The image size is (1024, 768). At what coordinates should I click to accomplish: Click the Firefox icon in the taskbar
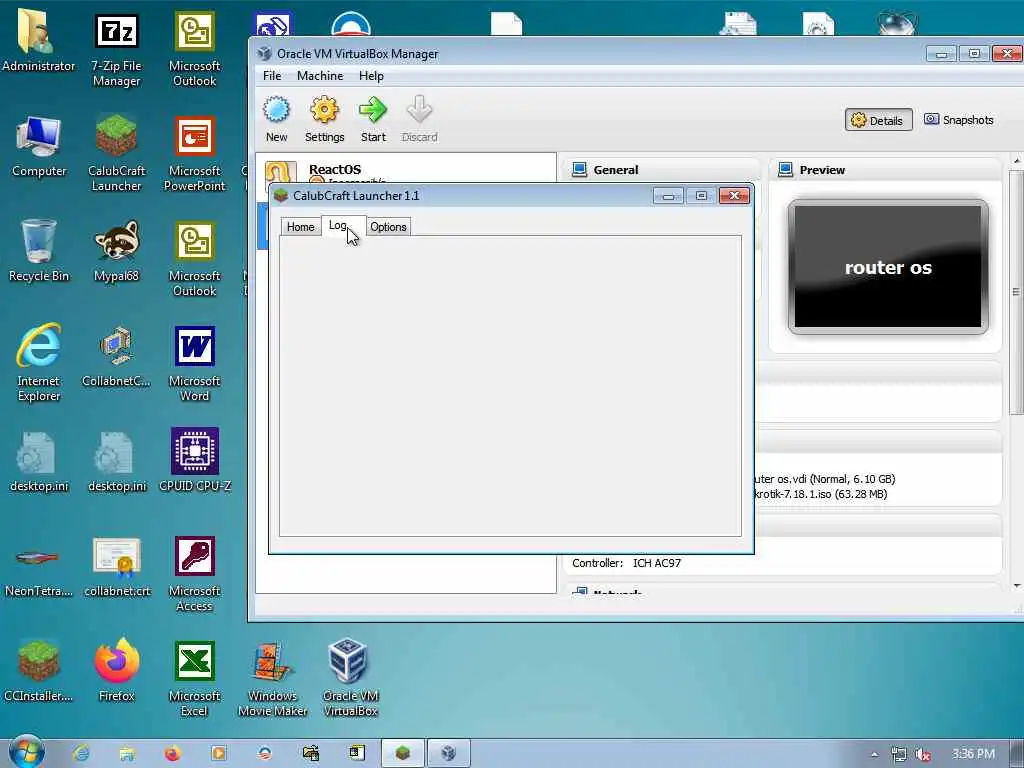173,753
